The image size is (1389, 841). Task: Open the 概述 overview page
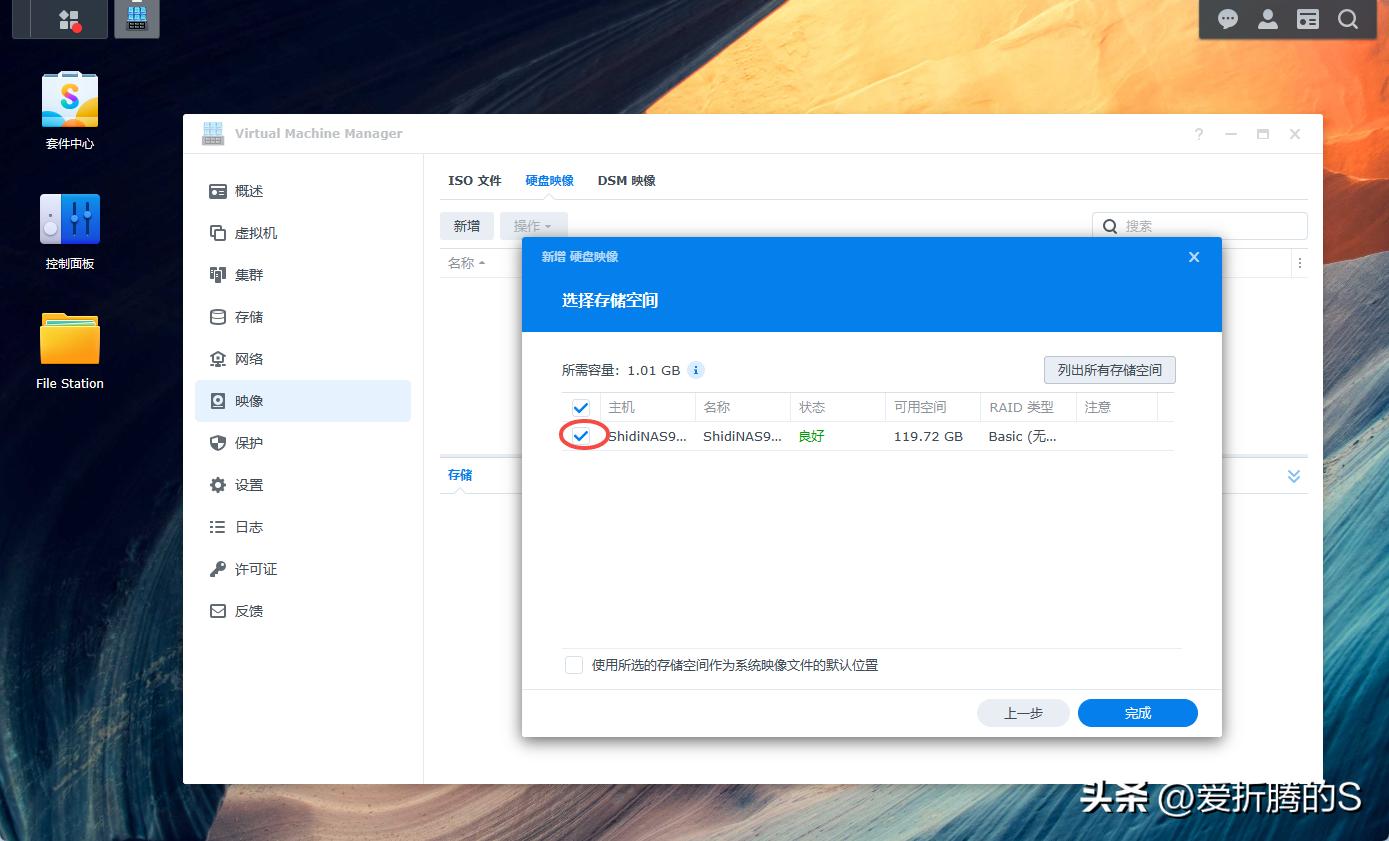[x=249, y=191]
